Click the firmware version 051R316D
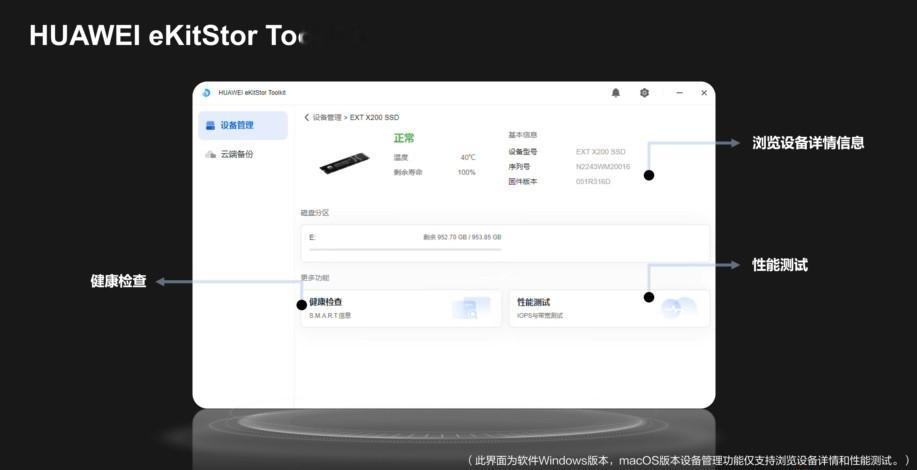 click(593, 182)
